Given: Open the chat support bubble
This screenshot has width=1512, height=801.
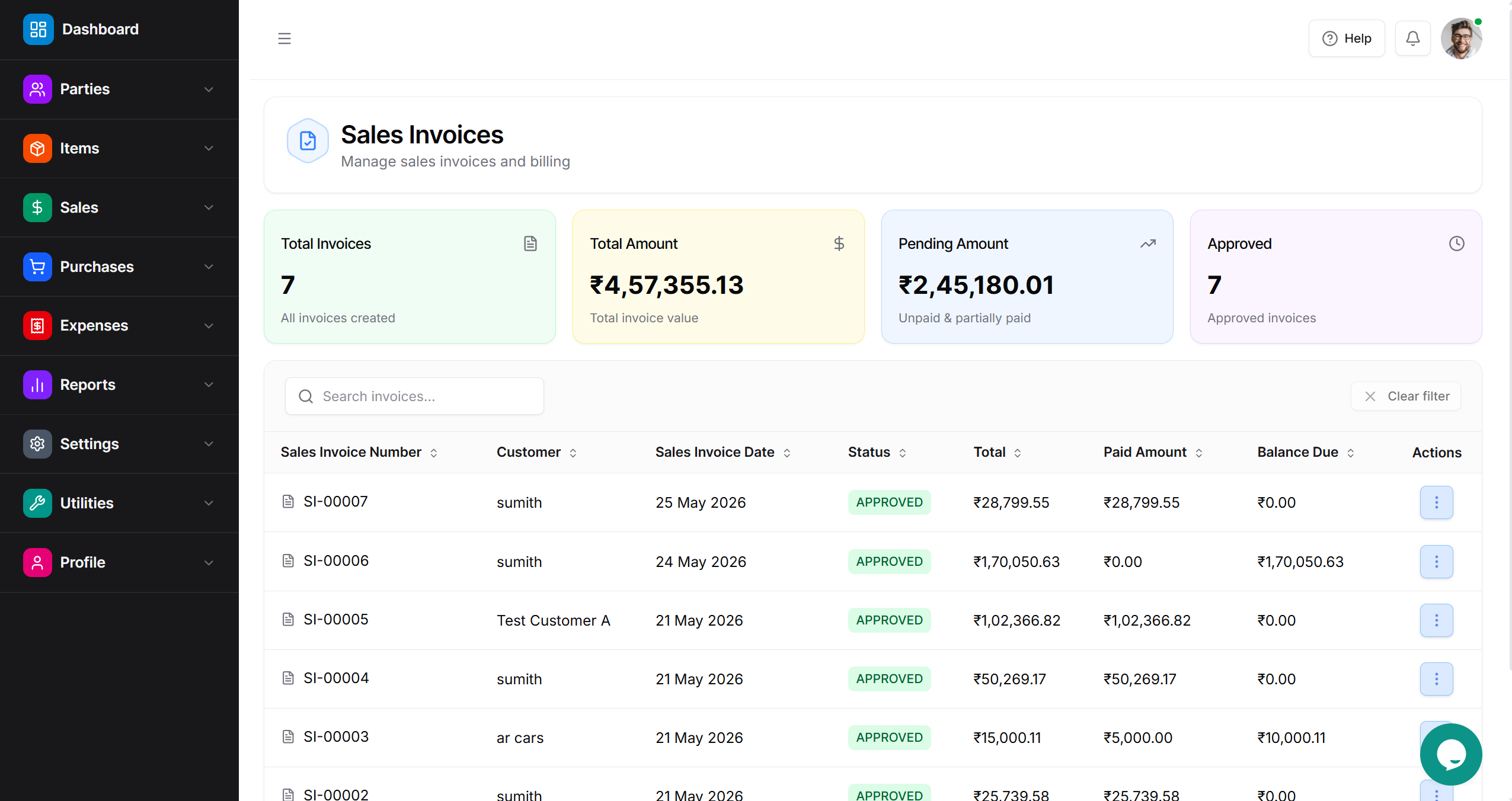Looking at the screenshot, I should [x=1451, y=754].
